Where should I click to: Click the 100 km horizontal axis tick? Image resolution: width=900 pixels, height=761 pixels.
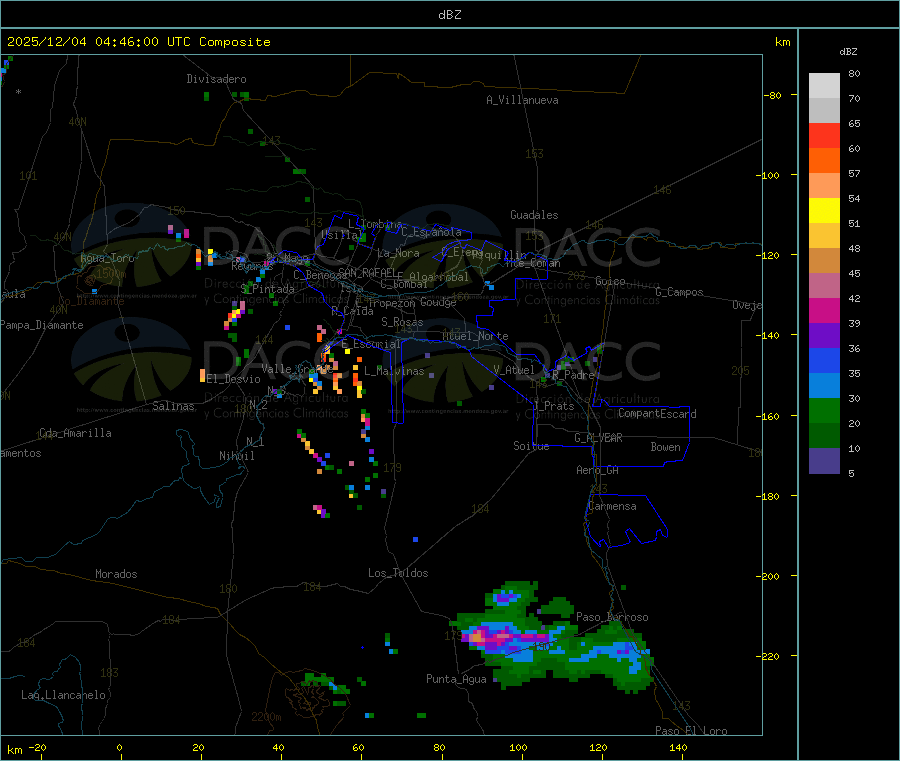(518, 747)
